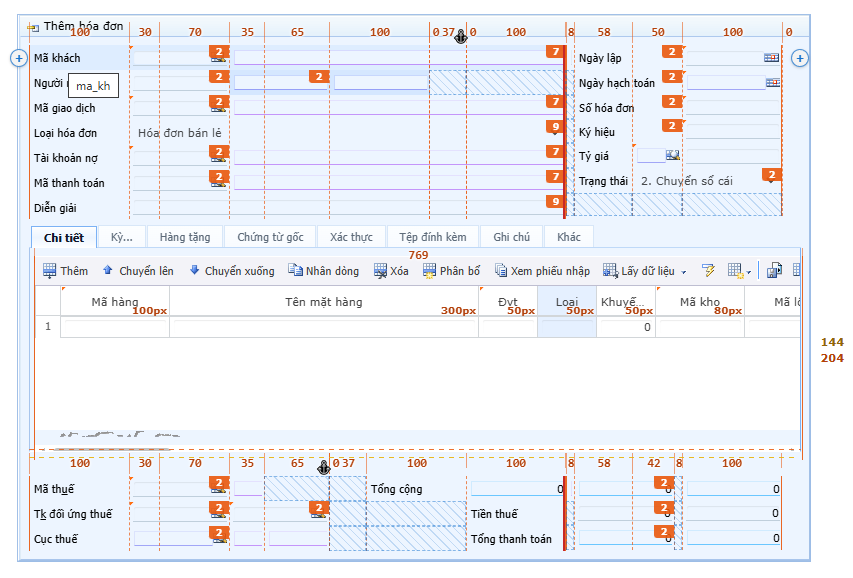
Task: Click the Nhân dòng duplicate row button
Action: pyautogui.click(x=323, y=270)
